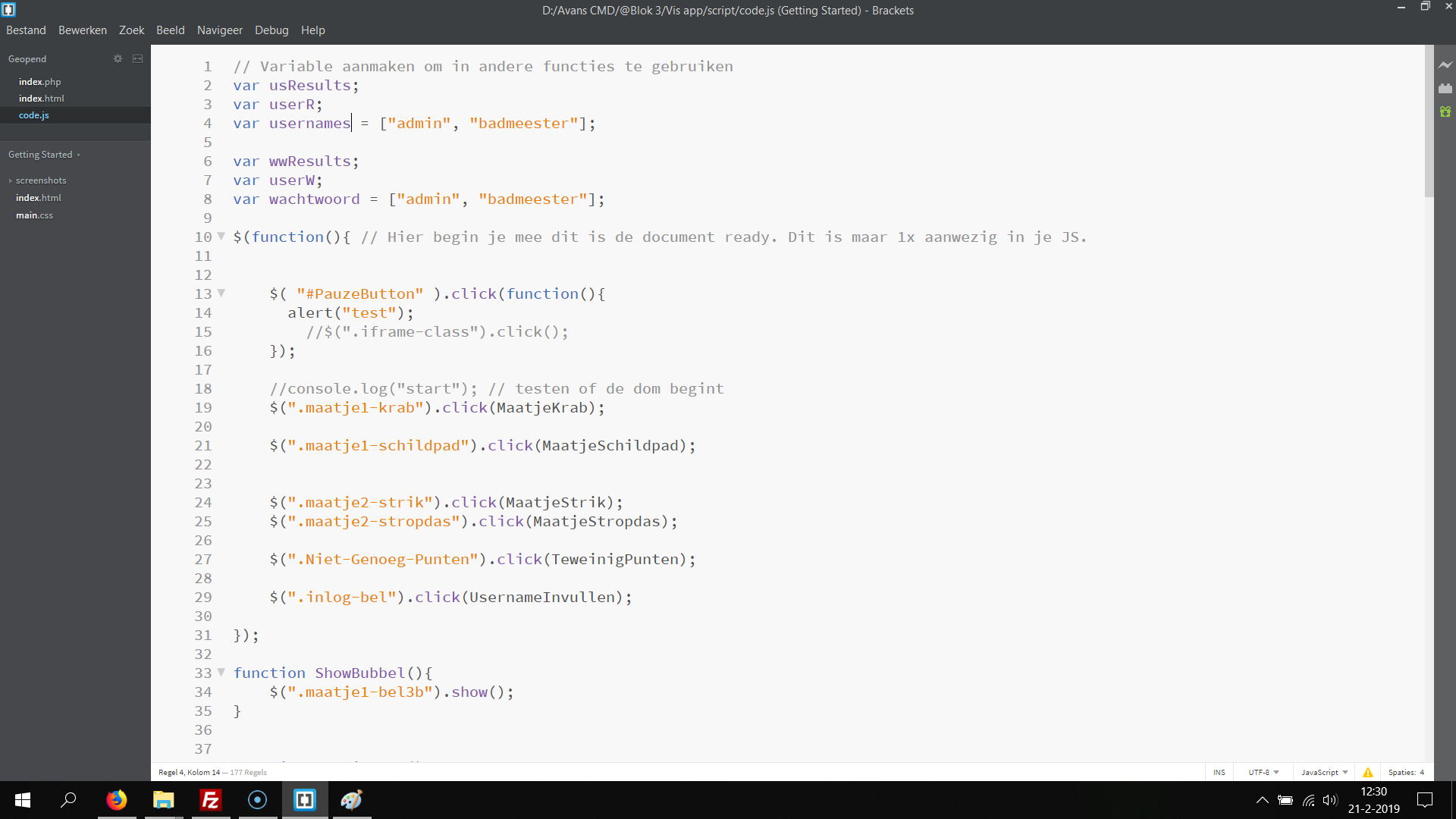Open the Action Center notifications
The image size is (1456, 819).
pos(1426,800)
